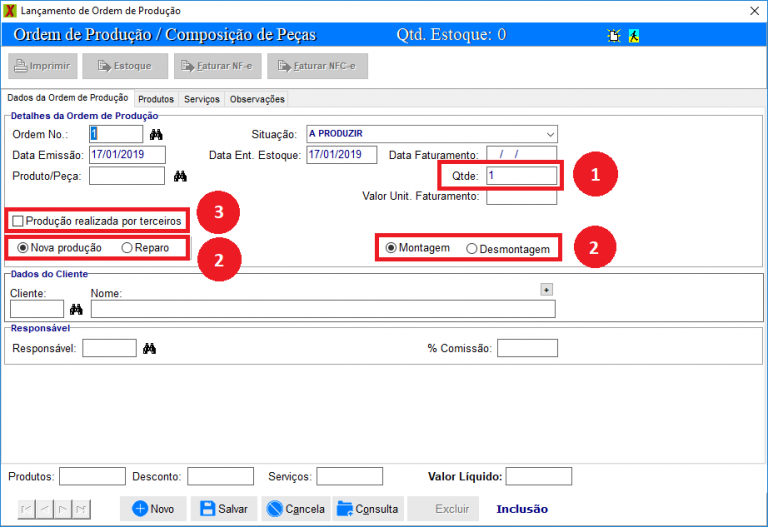Expand the Situação dropdown list
Viewport: 768px width, 527px height.
tap(549, 134)
